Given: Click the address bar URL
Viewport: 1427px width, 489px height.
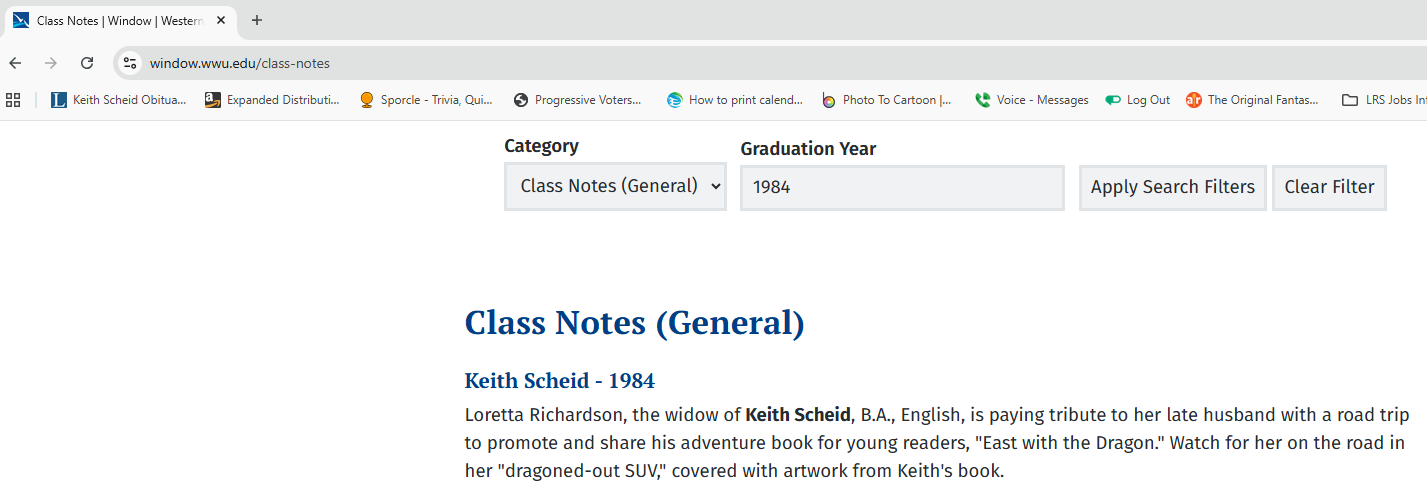Looking at the screenshot, I should [x=240, y=63].
